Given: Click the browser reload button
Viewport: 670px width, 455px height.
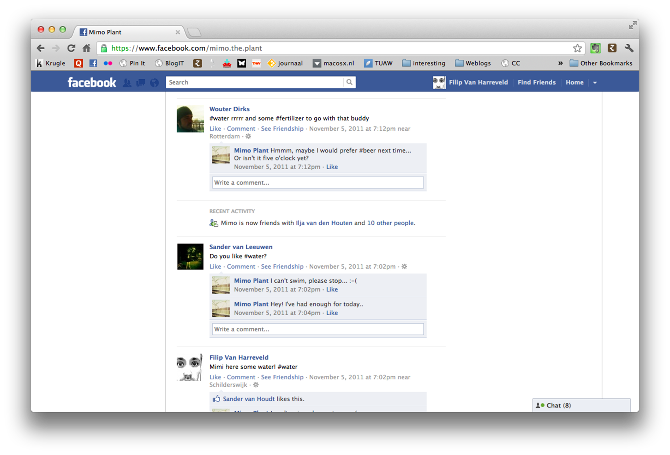Looking at the screenshot, I should point(71,48).
